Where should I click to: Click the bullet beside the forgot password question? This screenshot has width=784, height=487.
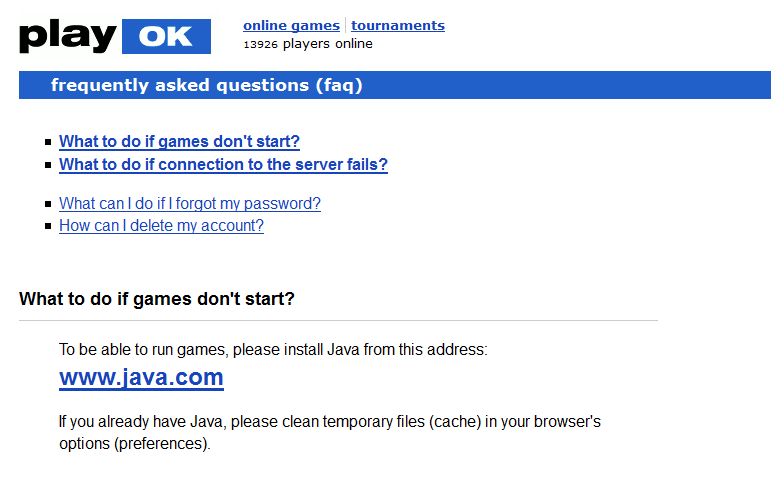tap(48, 205)
